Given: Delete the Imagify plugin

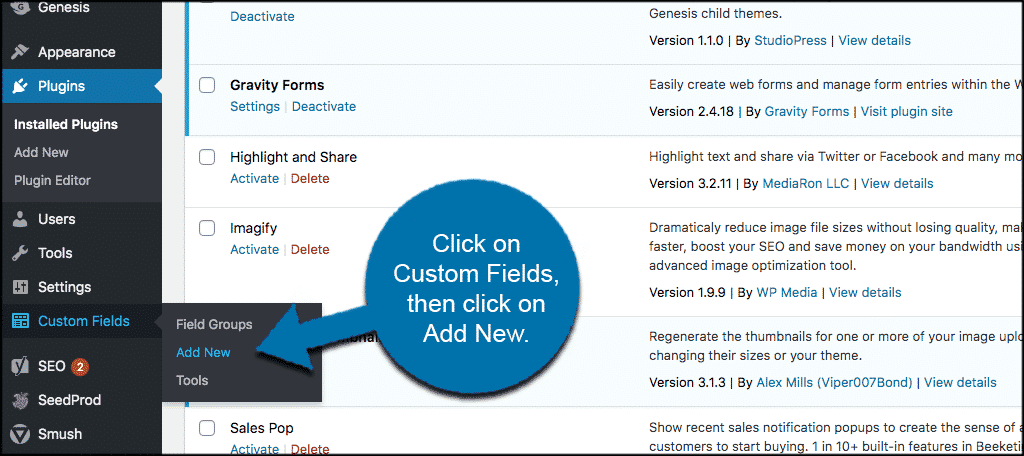Looking at the screenshot, I should click(x=310, y=250).
